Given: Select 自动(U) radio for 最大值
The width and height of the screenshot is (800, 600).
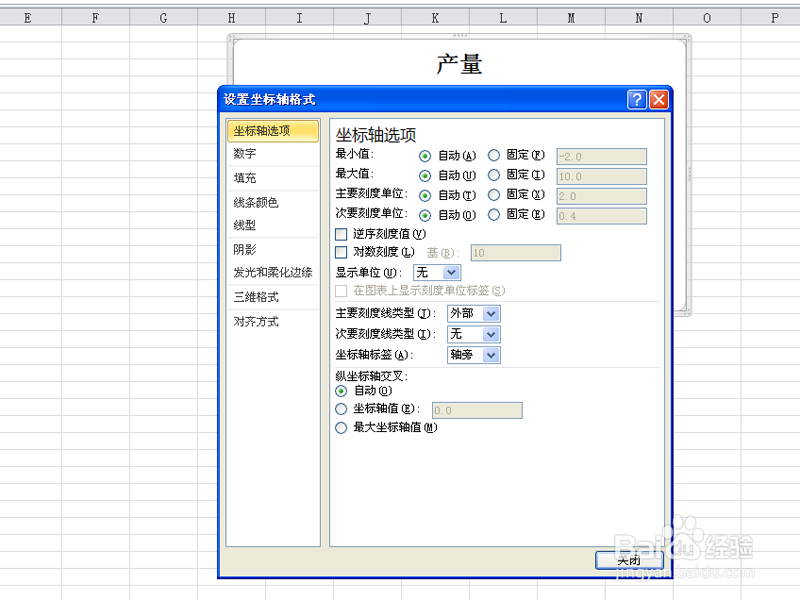Looking at the screenshot, I should click(424, 176).
